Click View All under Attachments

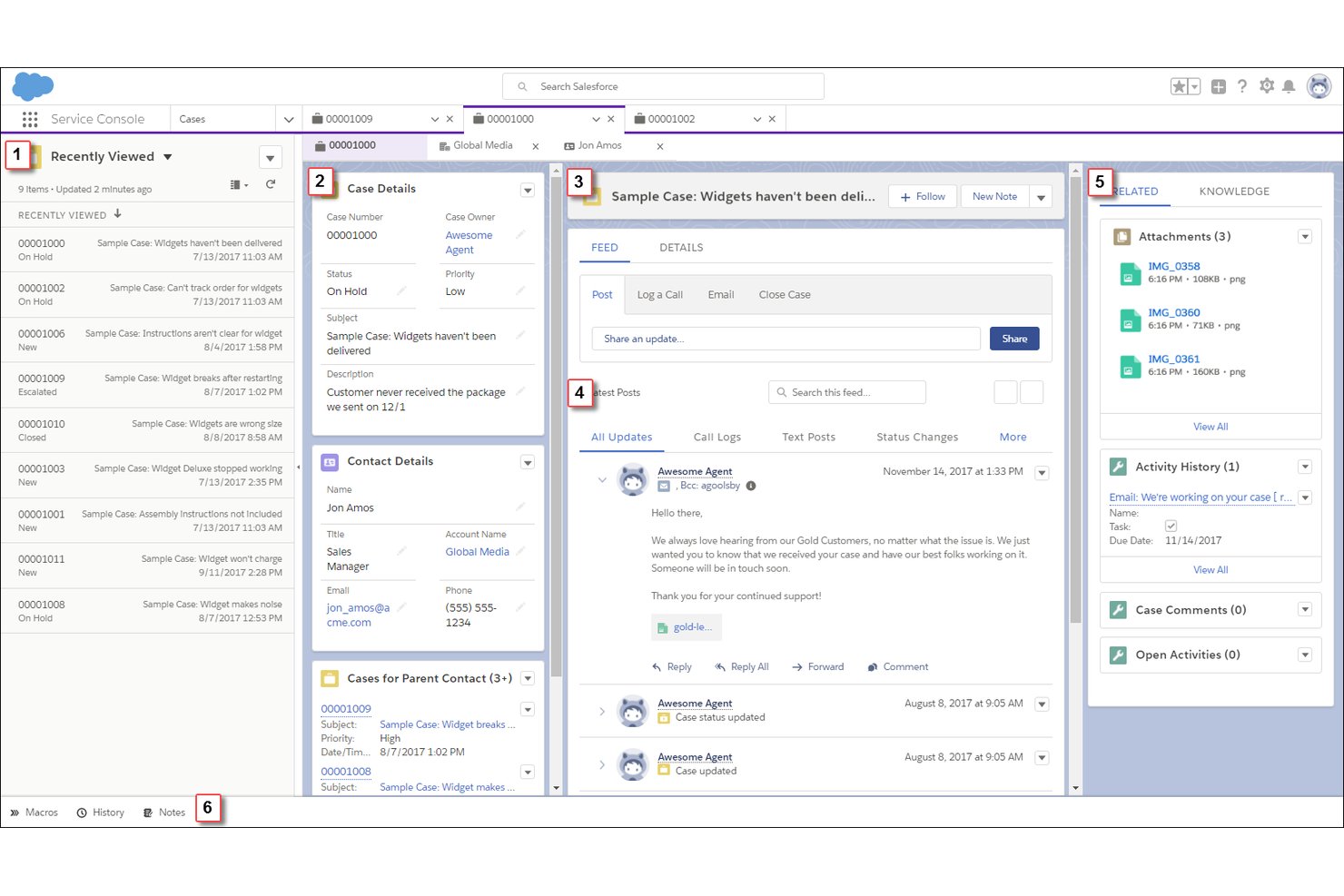1211,427
